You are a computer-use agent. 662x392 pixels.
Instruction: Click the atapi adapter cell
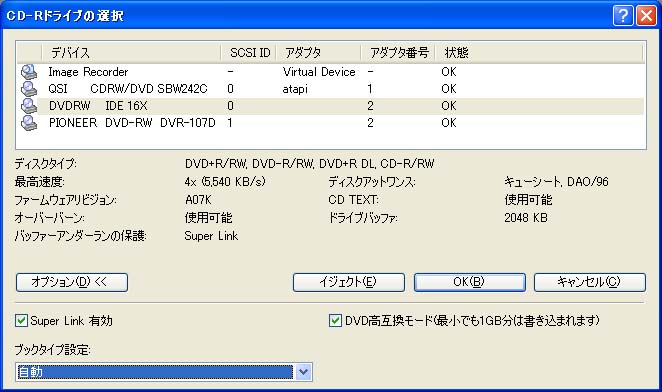click(x=295, y=89)
